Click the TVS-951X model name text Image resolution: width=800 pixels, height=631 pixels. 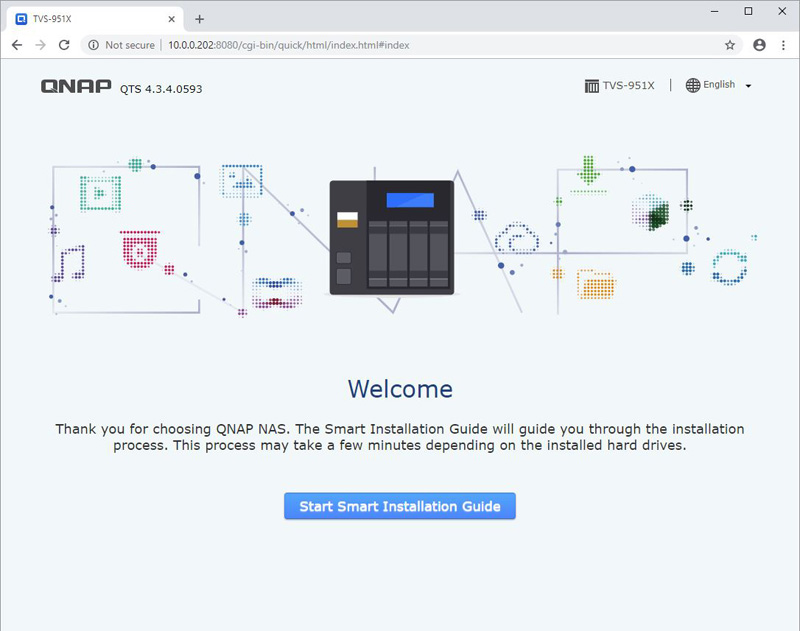(629, 85)
